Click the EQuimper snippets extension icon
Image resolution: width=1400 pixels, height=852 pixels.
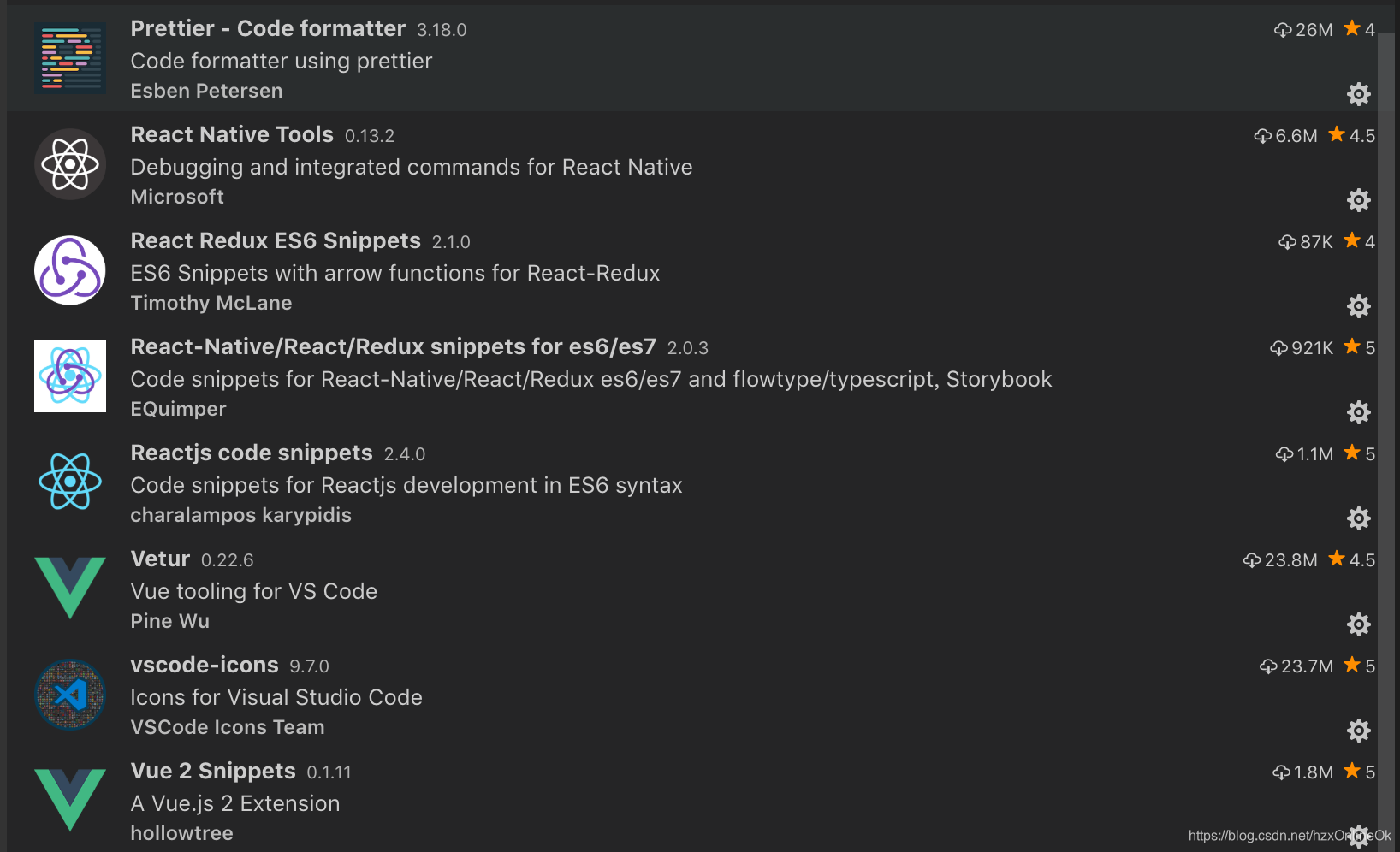(x=69, y=376)
